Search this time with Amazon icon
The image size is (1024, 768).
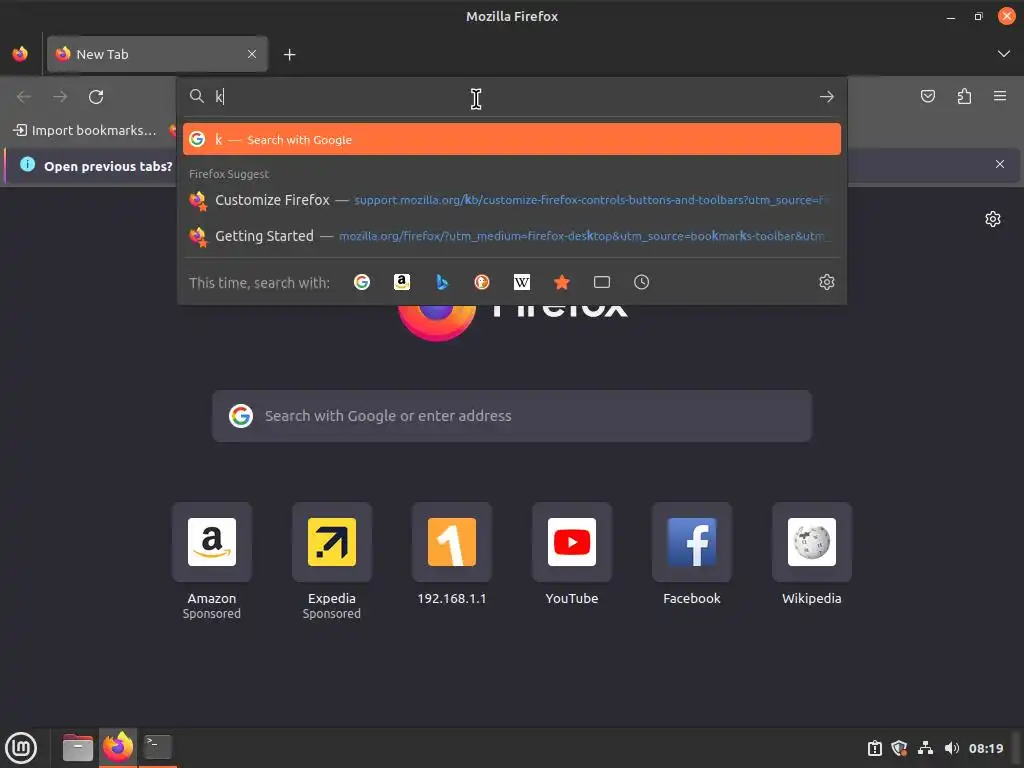tap(402, 282)
